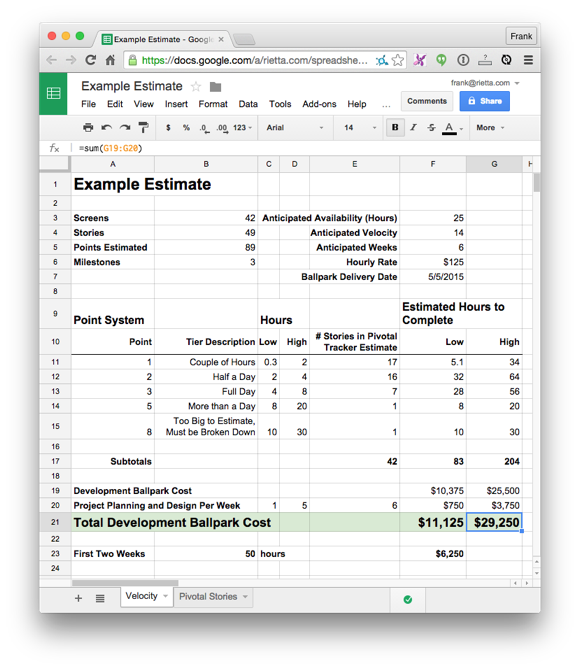The width and height of the screenshot is (580, 669).
Task: Add a new sheet with plus icon
Action: [78, 598]
